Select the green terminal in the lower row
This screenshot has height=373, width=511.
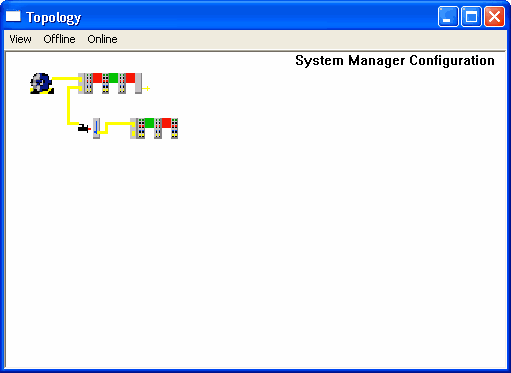149,123
